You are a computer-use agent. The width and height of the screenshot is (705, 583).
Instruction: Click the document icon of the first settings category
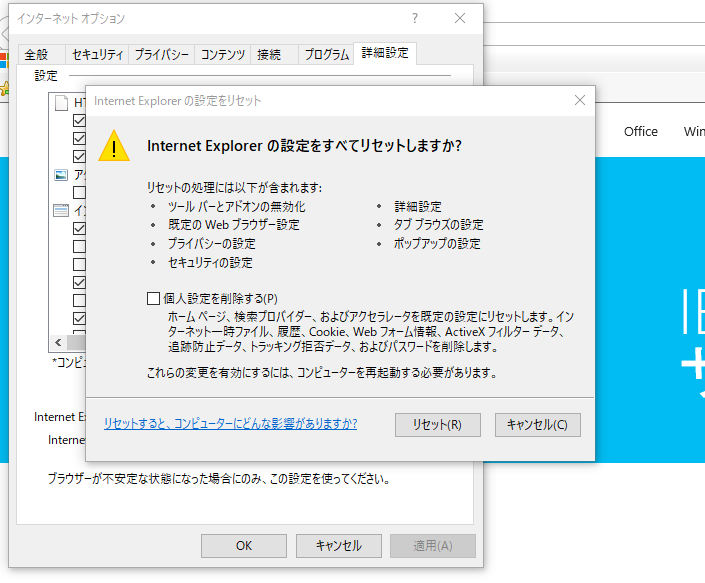61,103
